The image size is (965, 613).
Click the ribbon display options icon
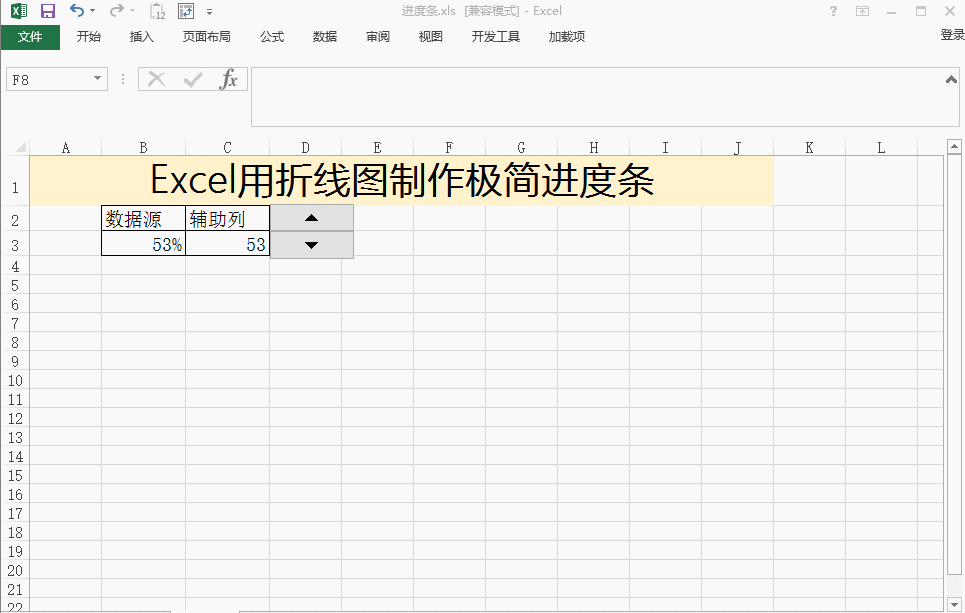pyautogui.click(x=861, y=11)
